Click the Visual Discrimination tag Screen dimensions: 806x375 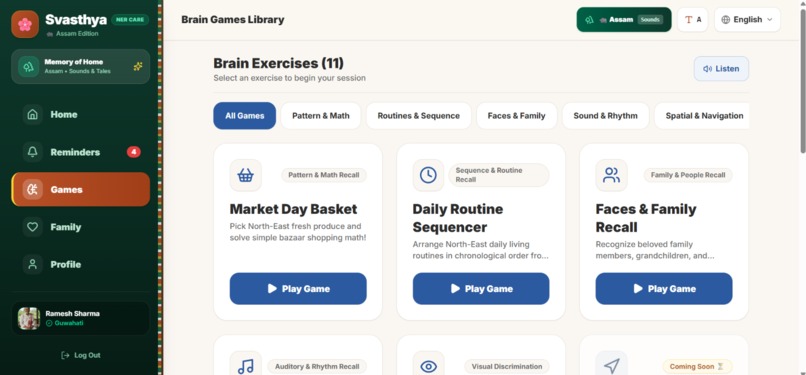507,367
